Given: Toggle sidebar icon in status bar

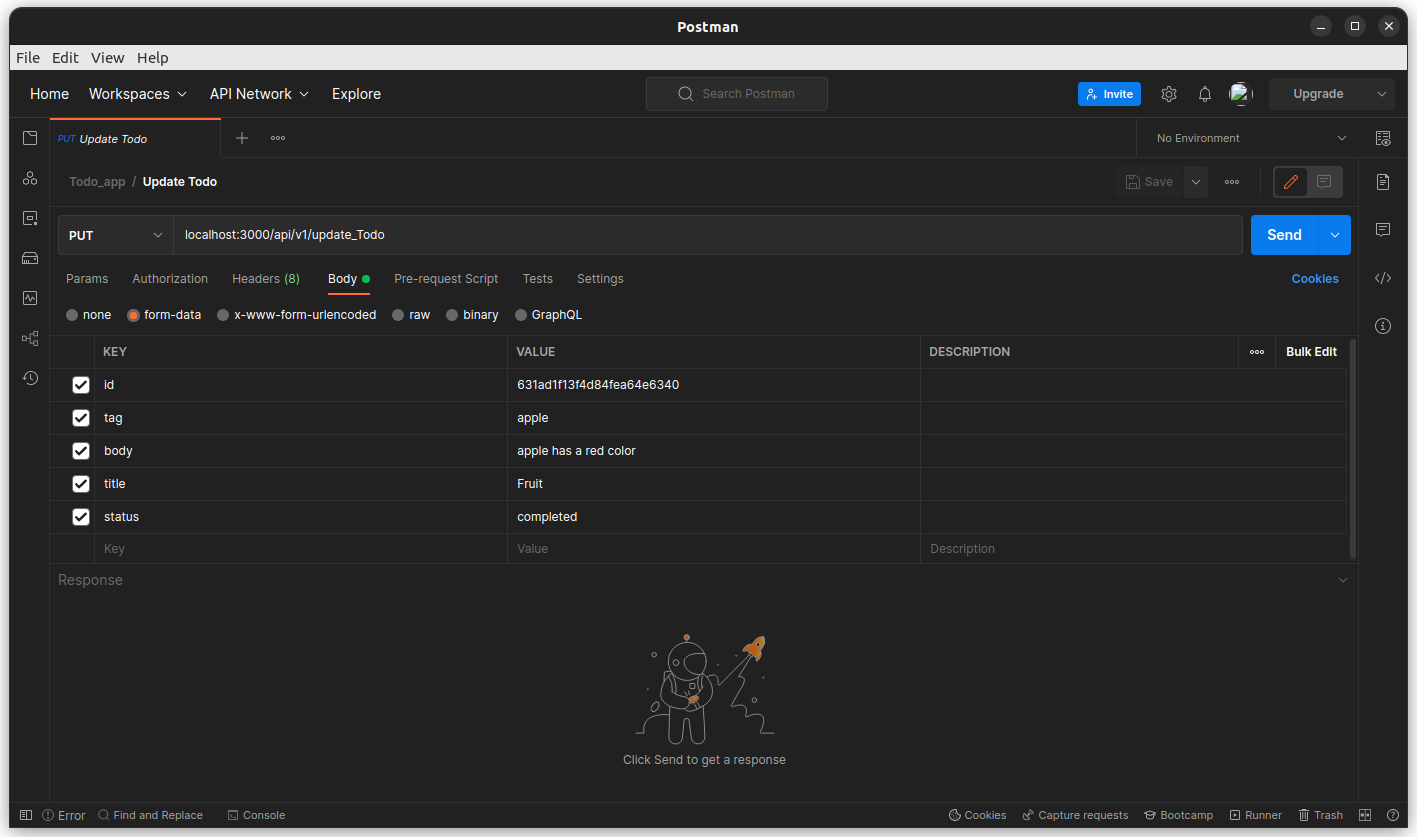Looking at the screenshot, I should pyautogui.click(x=26, y=815).
